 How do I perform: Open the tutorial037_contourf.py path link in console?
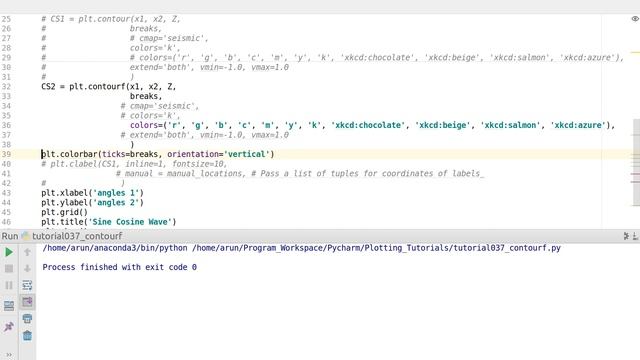(x=376, y=248)
